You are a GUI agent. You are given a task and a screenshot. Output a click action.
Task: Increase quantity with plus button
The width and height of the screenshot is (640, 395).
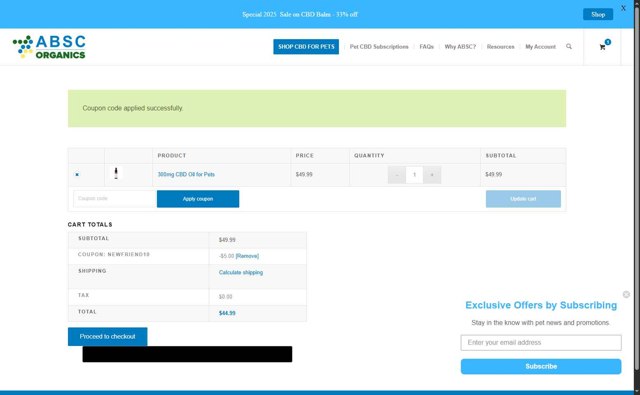point(432,175)
